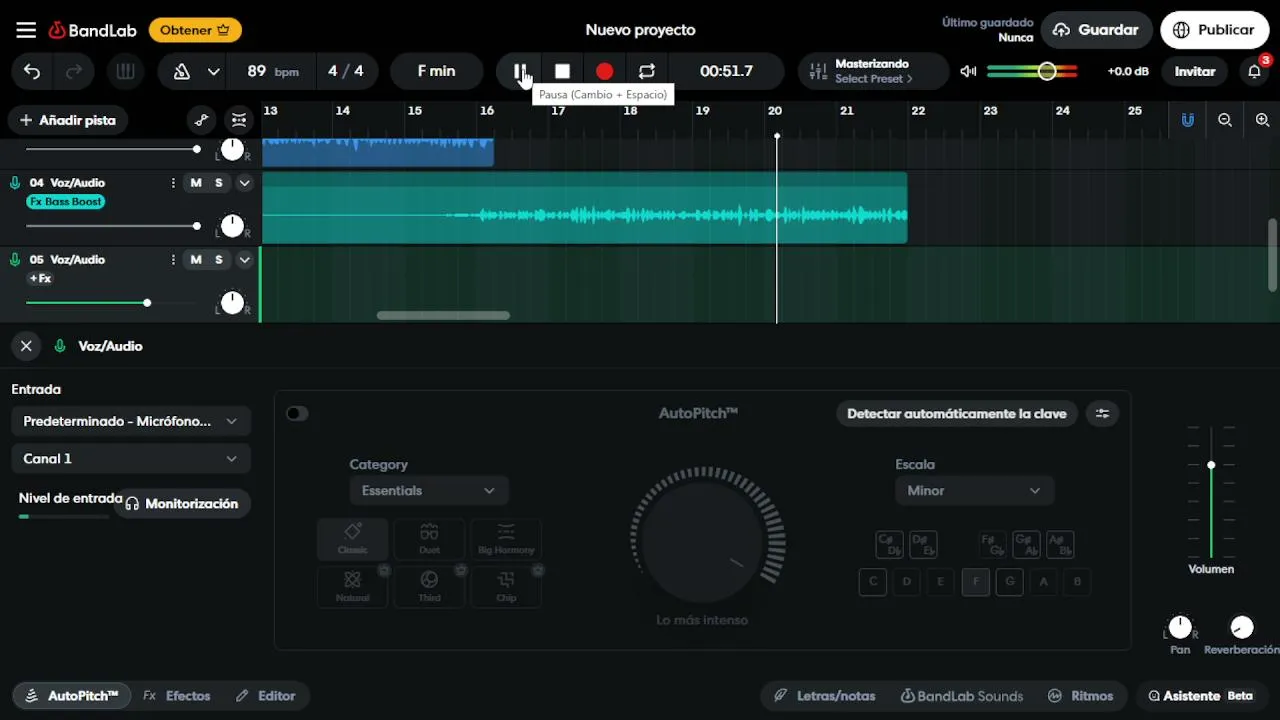
Task: Click the microphone icon of track 05
Action: pos(15,260)
